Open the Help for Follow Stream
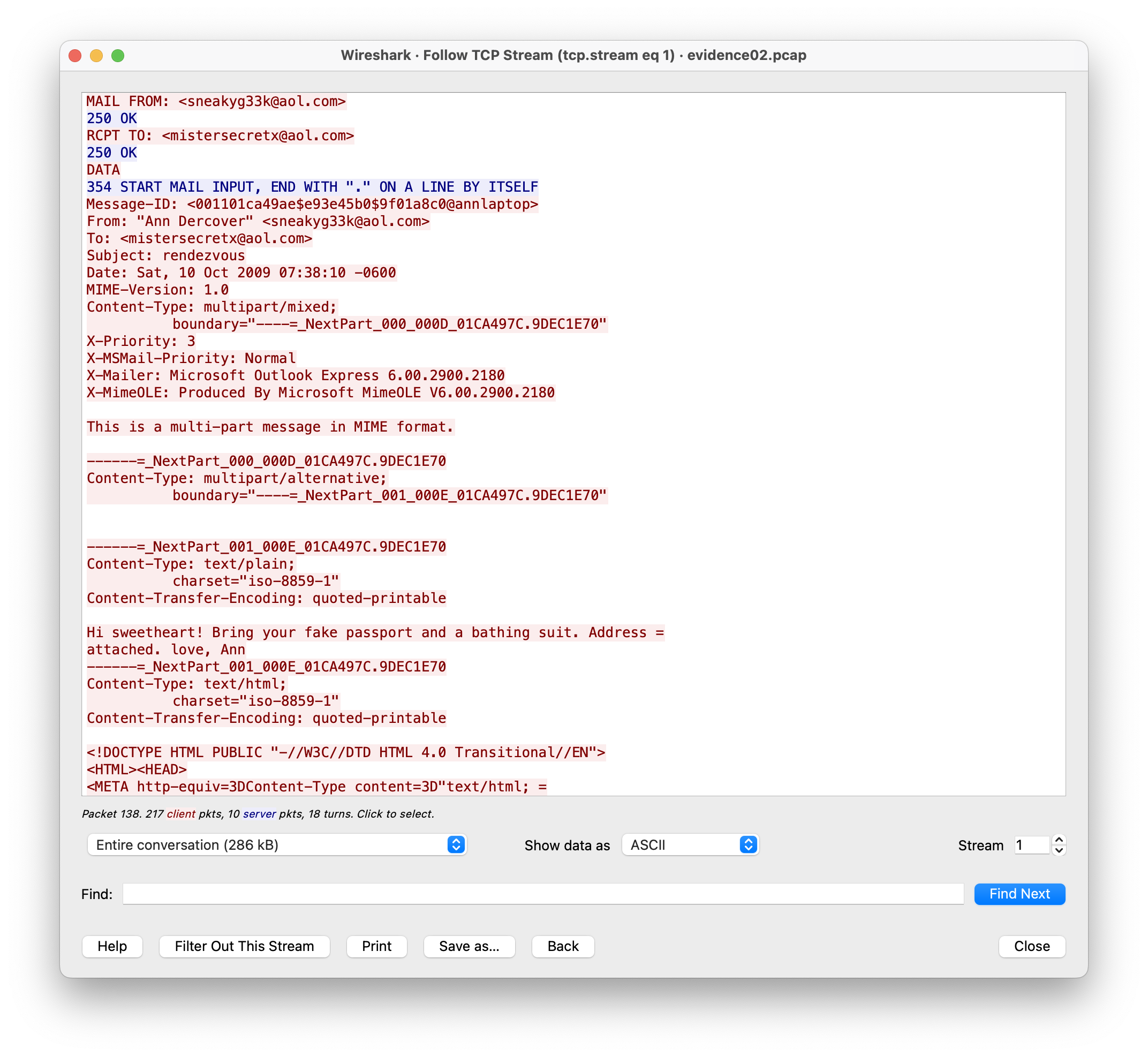The height and width of the screenshot is (1057, 1148). (112, 946)
